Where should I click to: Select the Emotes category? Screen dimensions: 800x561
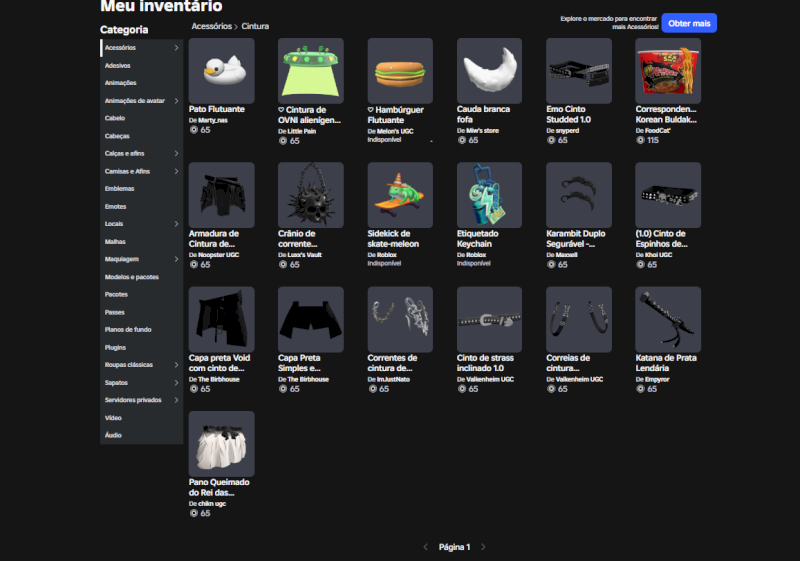point(141,207)
